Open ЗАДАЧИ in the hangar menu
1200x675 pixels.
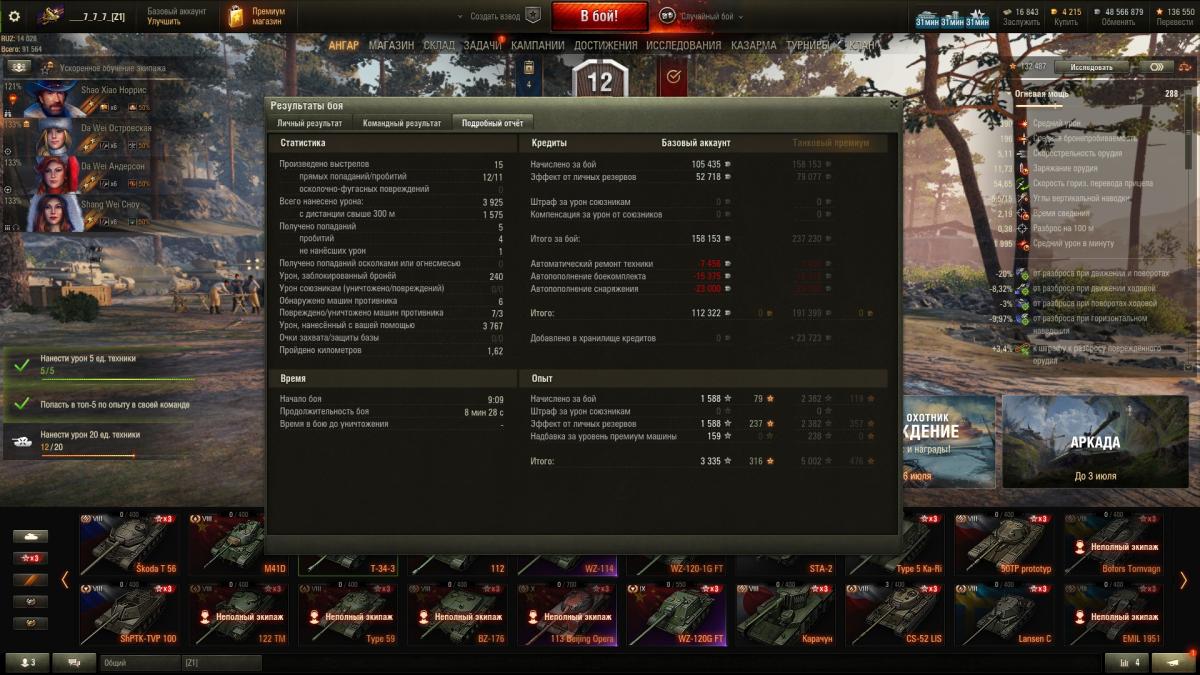pyautogui.click(x=483, y=46)
